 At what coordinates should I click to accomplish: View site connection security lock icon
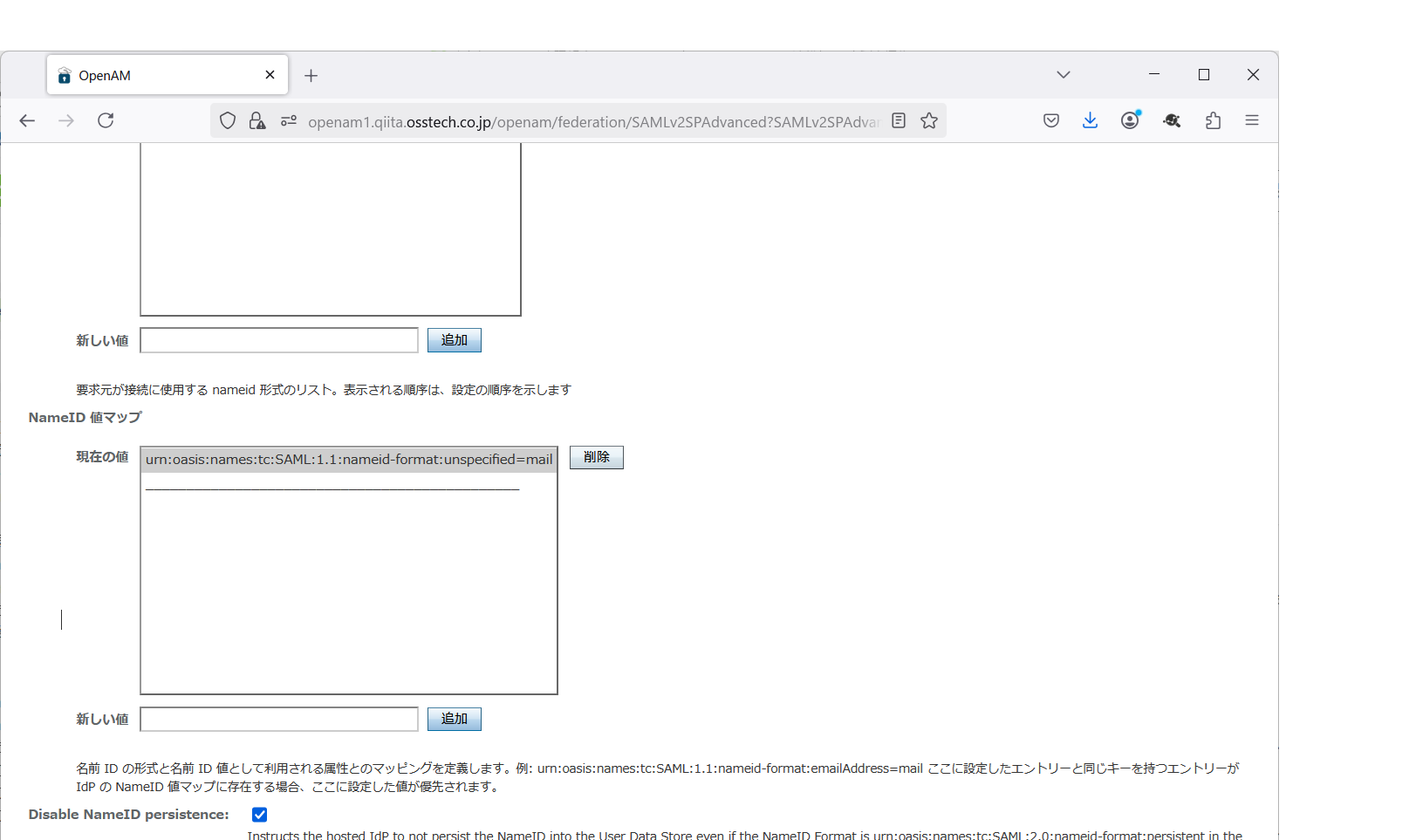[x=256, y=120]
